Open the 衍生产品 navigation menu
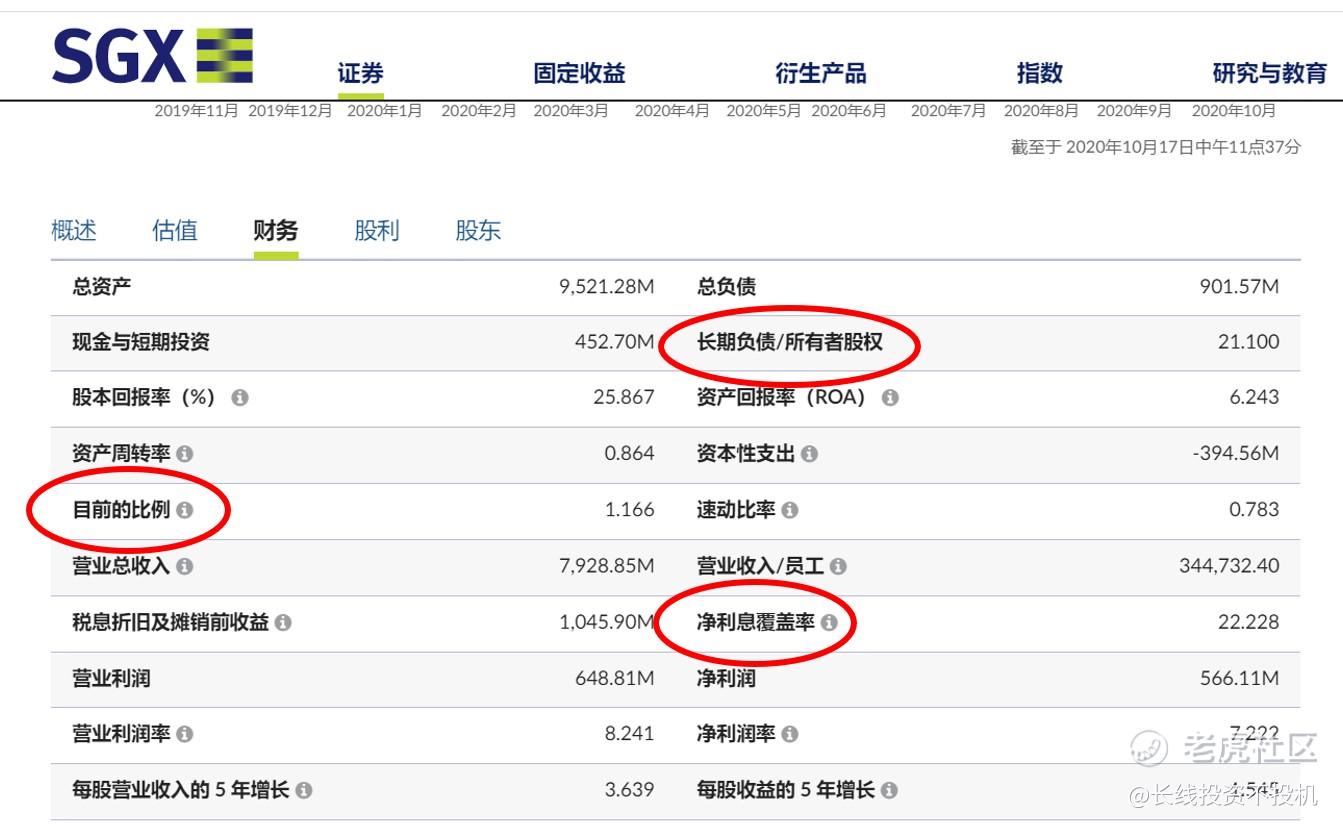1343x825 pixels. pos(820,74)
